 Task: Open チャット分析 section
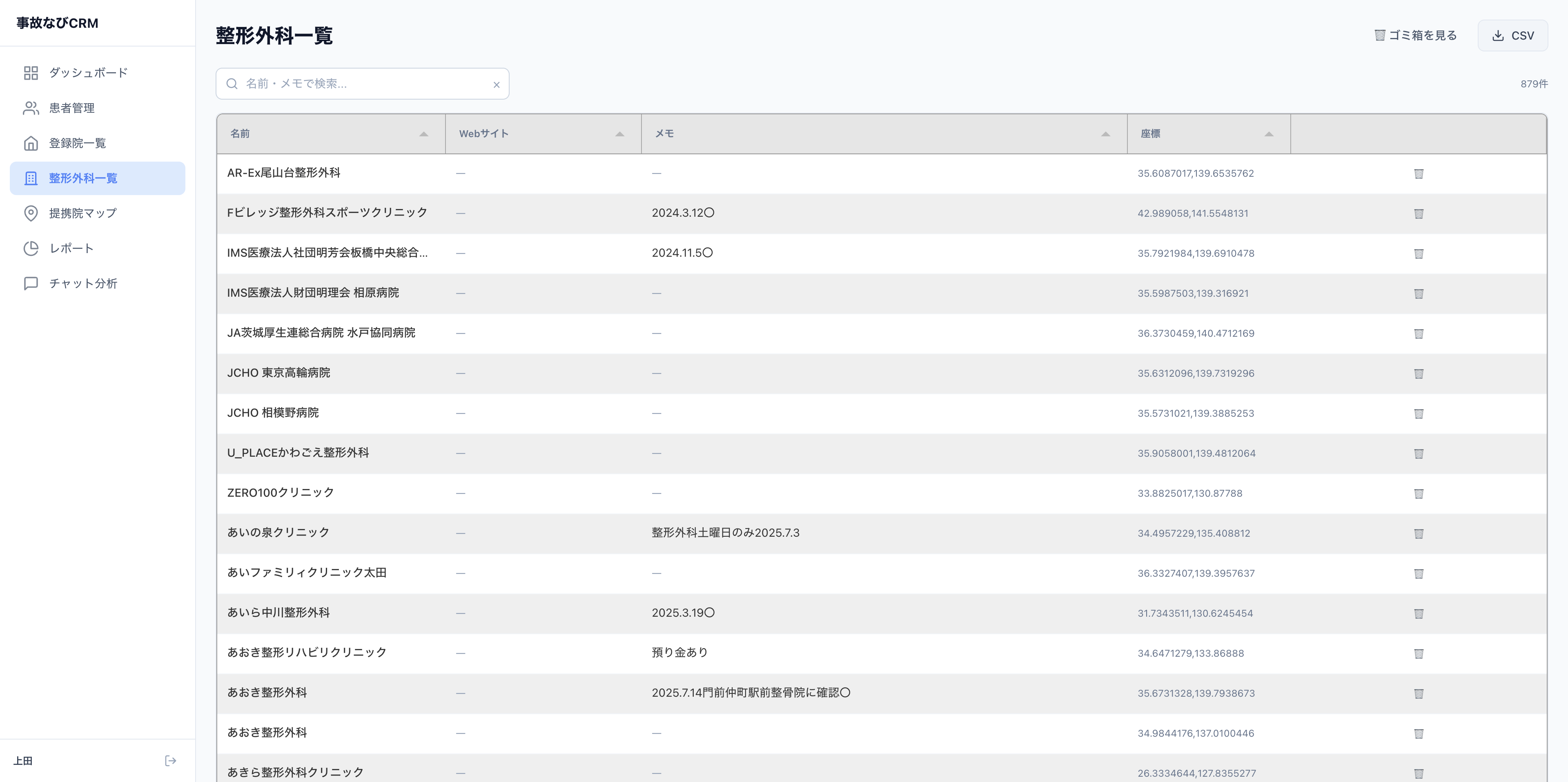coord(83,284)
